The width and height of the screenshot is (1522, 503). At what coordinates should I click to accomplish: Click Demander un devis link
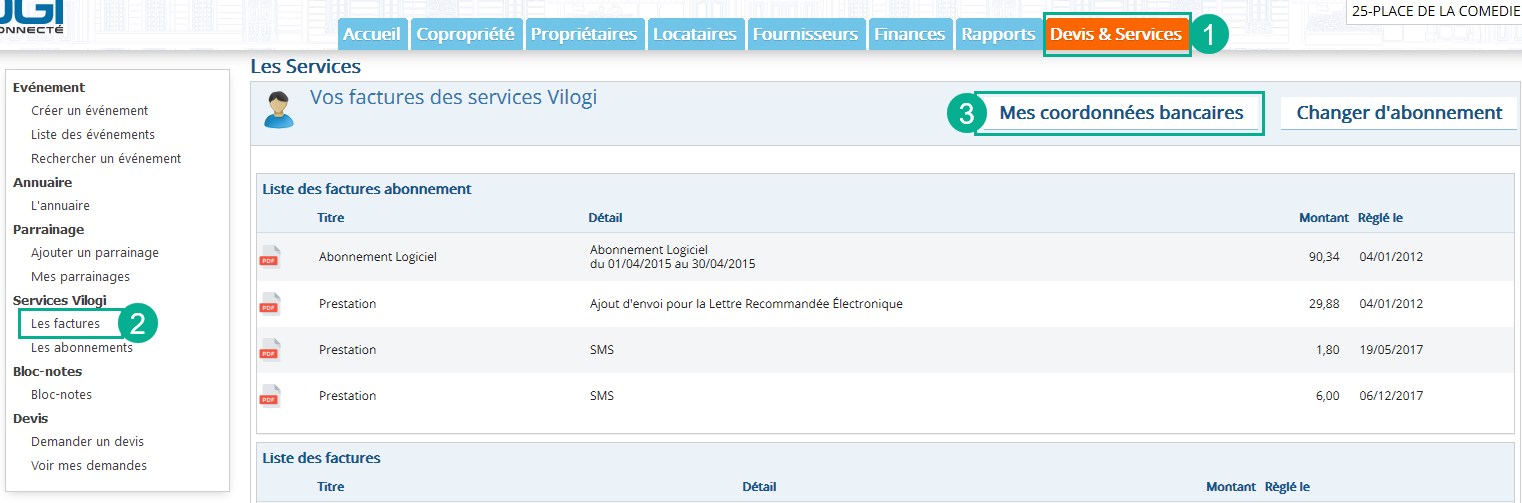coord(87,442)
